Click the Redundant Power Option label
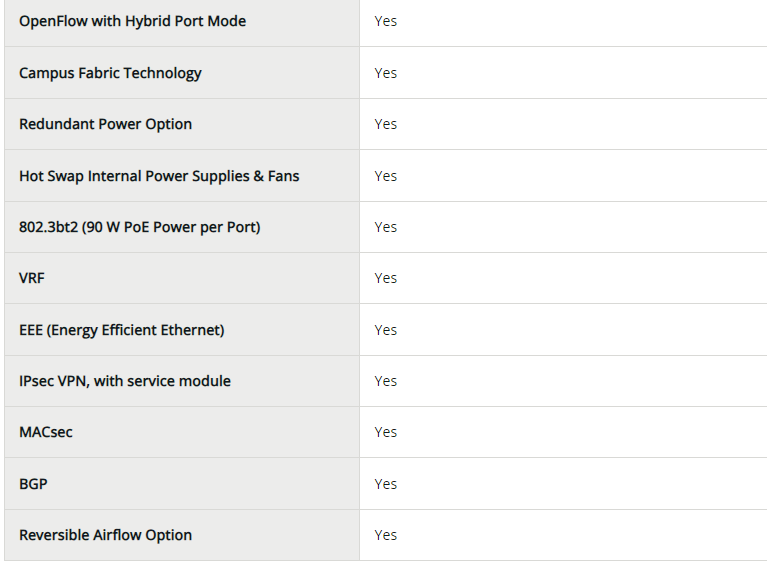Screen dimensions: 767x570 pyautogui.click(x=105, y=124)
